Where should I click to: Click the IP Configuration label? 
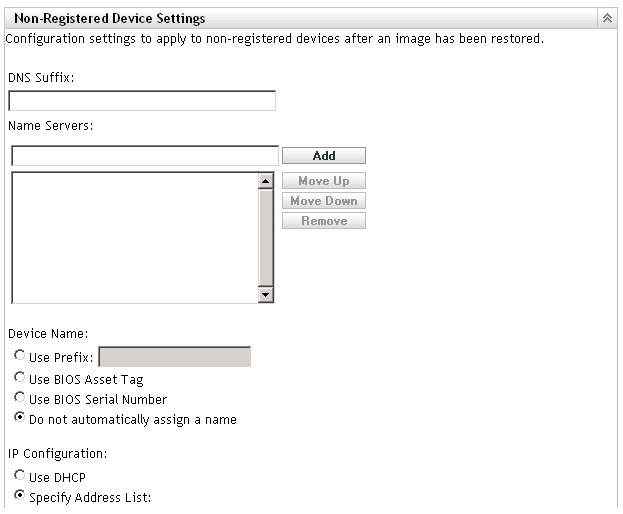coord(58,454)
